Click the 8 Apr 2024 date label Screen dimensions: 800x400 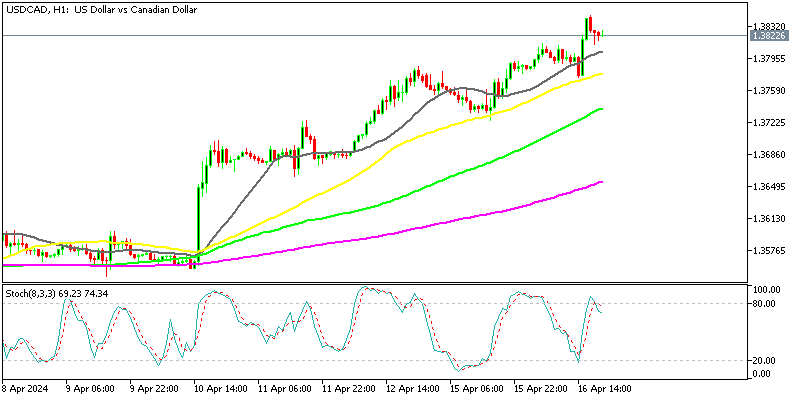[x=27, y=388]
